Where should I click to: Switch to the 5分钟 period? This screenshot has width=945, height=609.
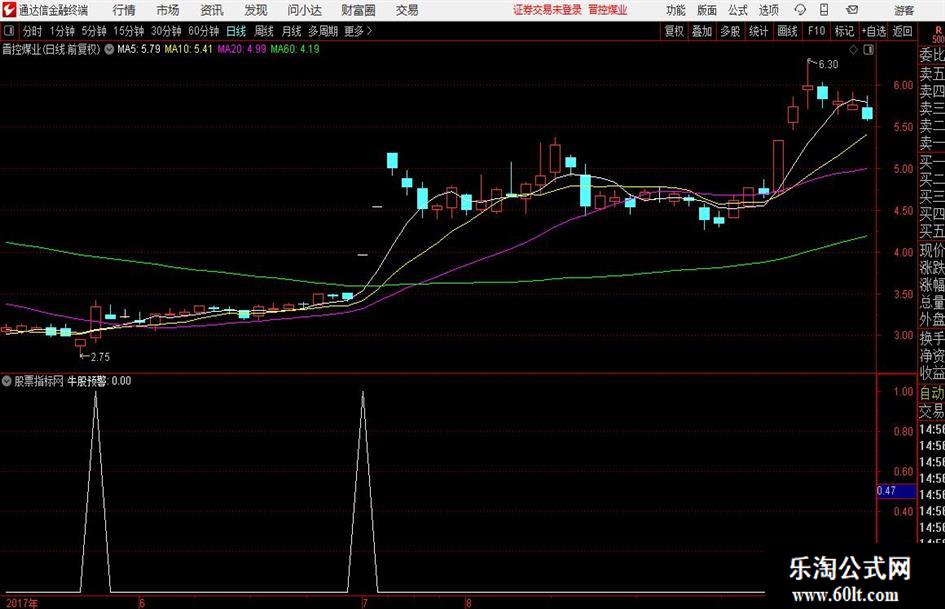(x=94, y=31)
